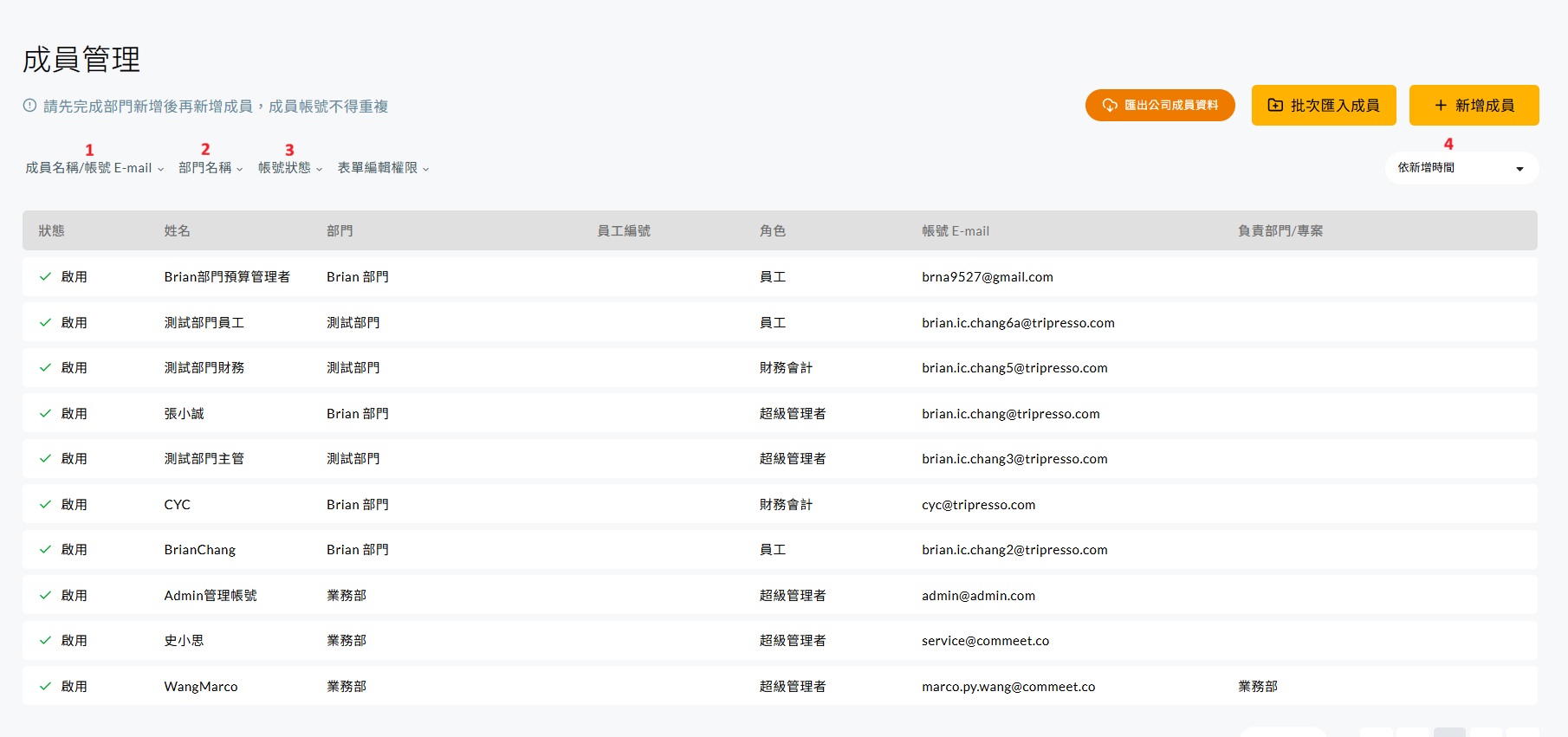Export company member data via 匯出公司成員資料
The height and width of the screenshot is (737, 1568).
click(1160, 105)
